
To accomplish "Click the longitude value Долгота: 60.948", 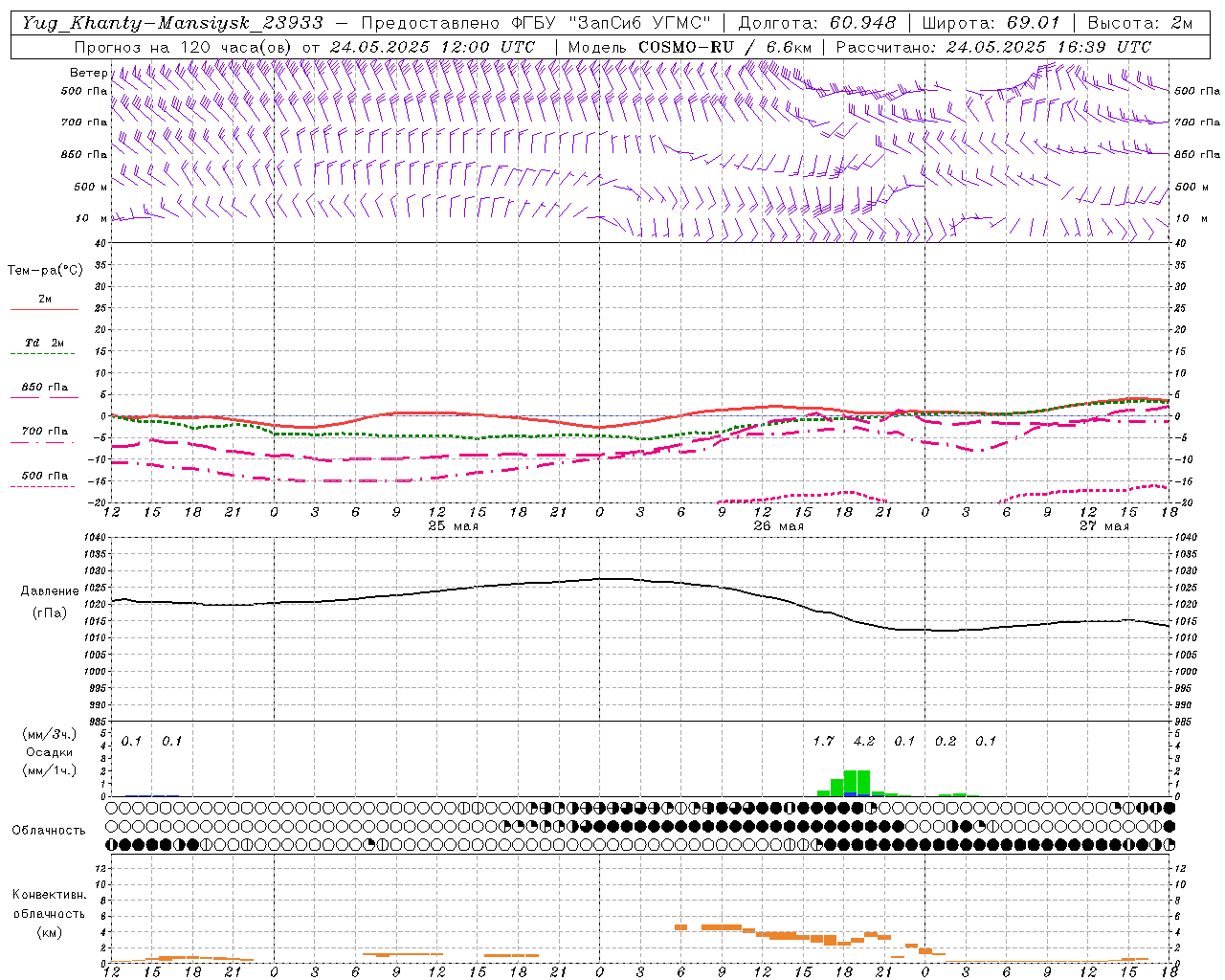I will click(817, 23).
